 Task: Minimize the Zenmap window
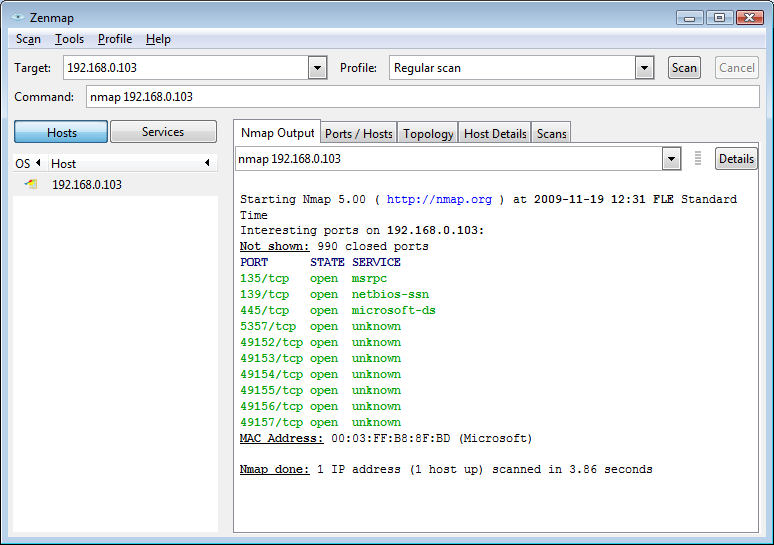point(690,18)
